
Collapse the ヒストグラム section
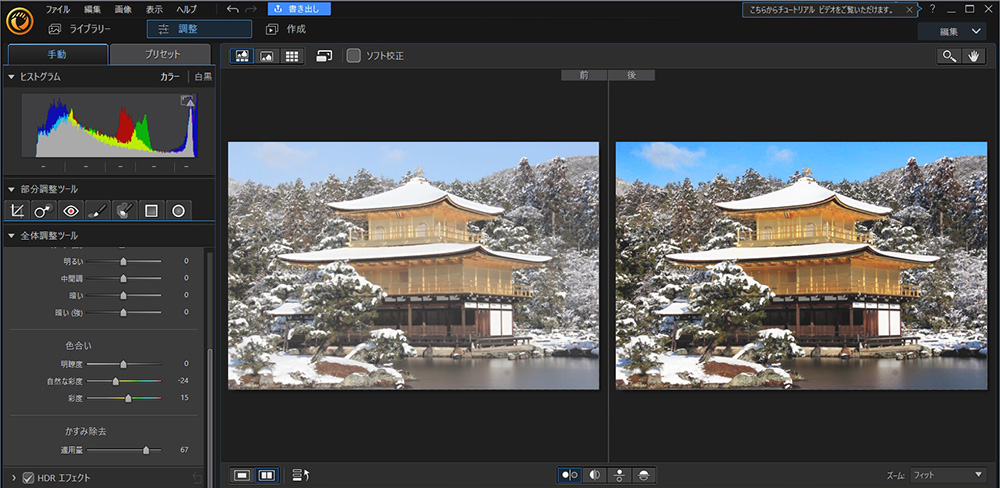coord(11,77)
